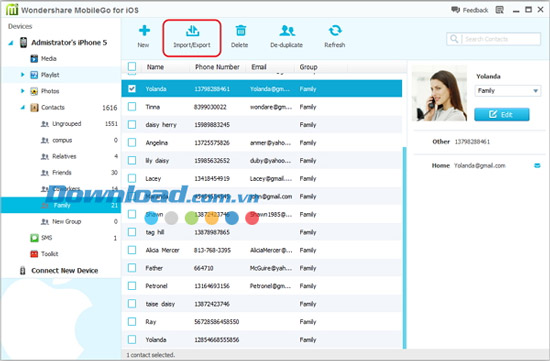Click phone number 8399030022
The height and width of the screenshot is (361, 550).
210,107
